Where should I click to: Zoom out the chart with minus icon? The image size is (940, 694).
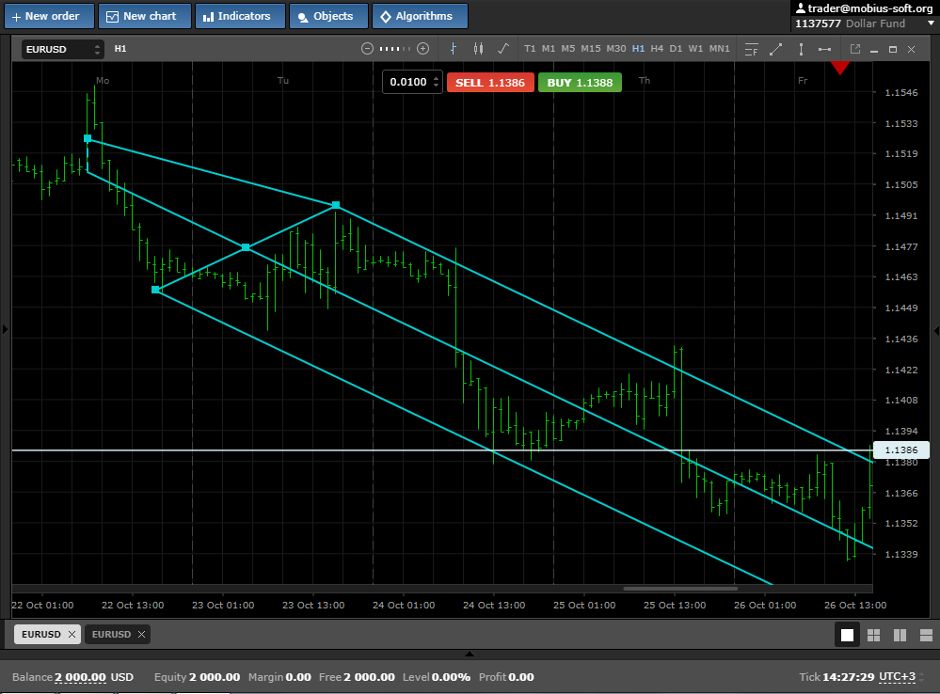[x=367, y=48]
